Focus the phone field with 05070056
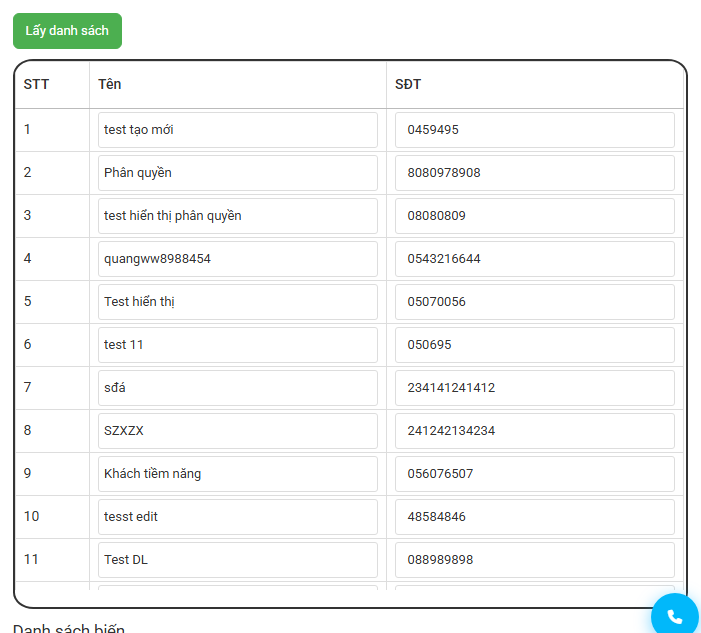 [535, 302]
